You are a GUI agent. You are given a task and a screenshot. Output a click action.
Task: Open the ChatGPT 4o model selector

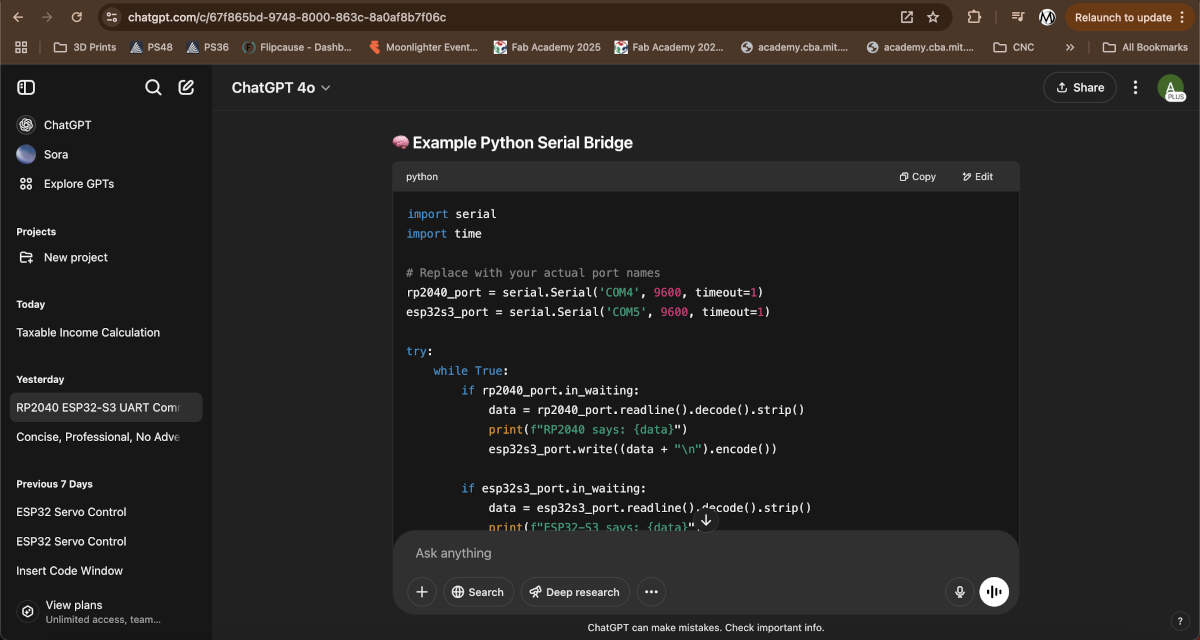(x=281, y=88)
